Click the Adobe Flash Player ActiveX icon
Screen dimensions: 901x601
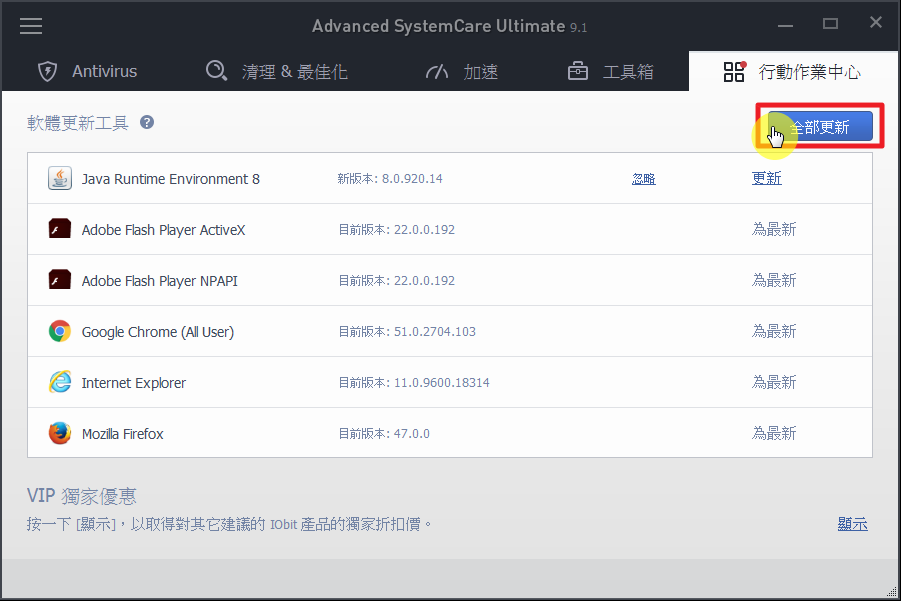(60, 230)
